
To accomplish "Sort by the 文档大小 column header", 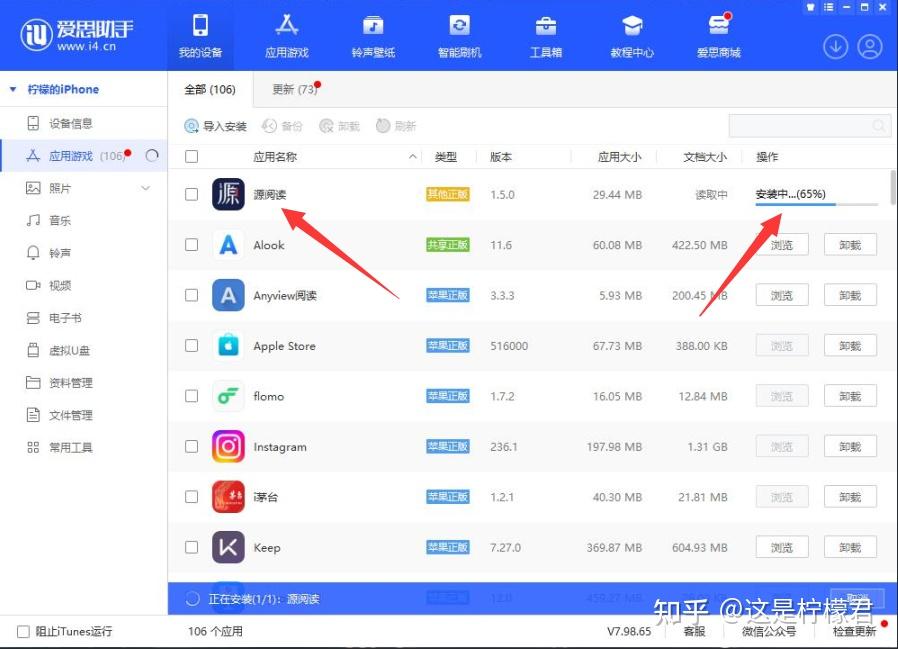I will 705,157.
